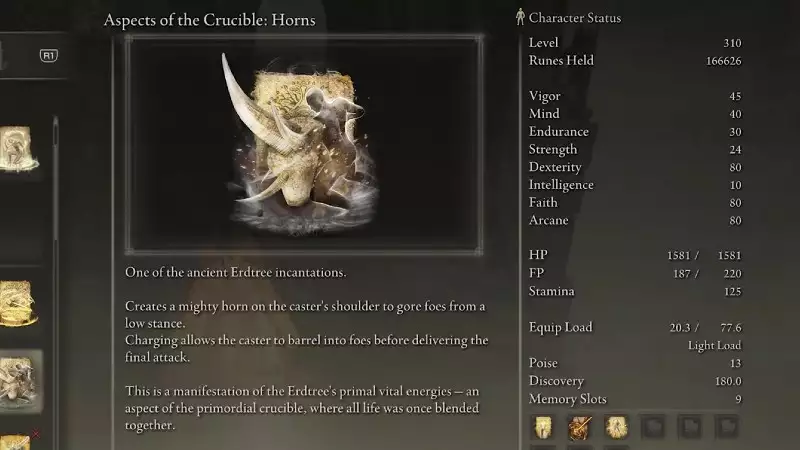Viewport: 800px width, 450px height.
Task: Select the first incantation scroll in the sidebar
Action: click(x=19, y=149)
